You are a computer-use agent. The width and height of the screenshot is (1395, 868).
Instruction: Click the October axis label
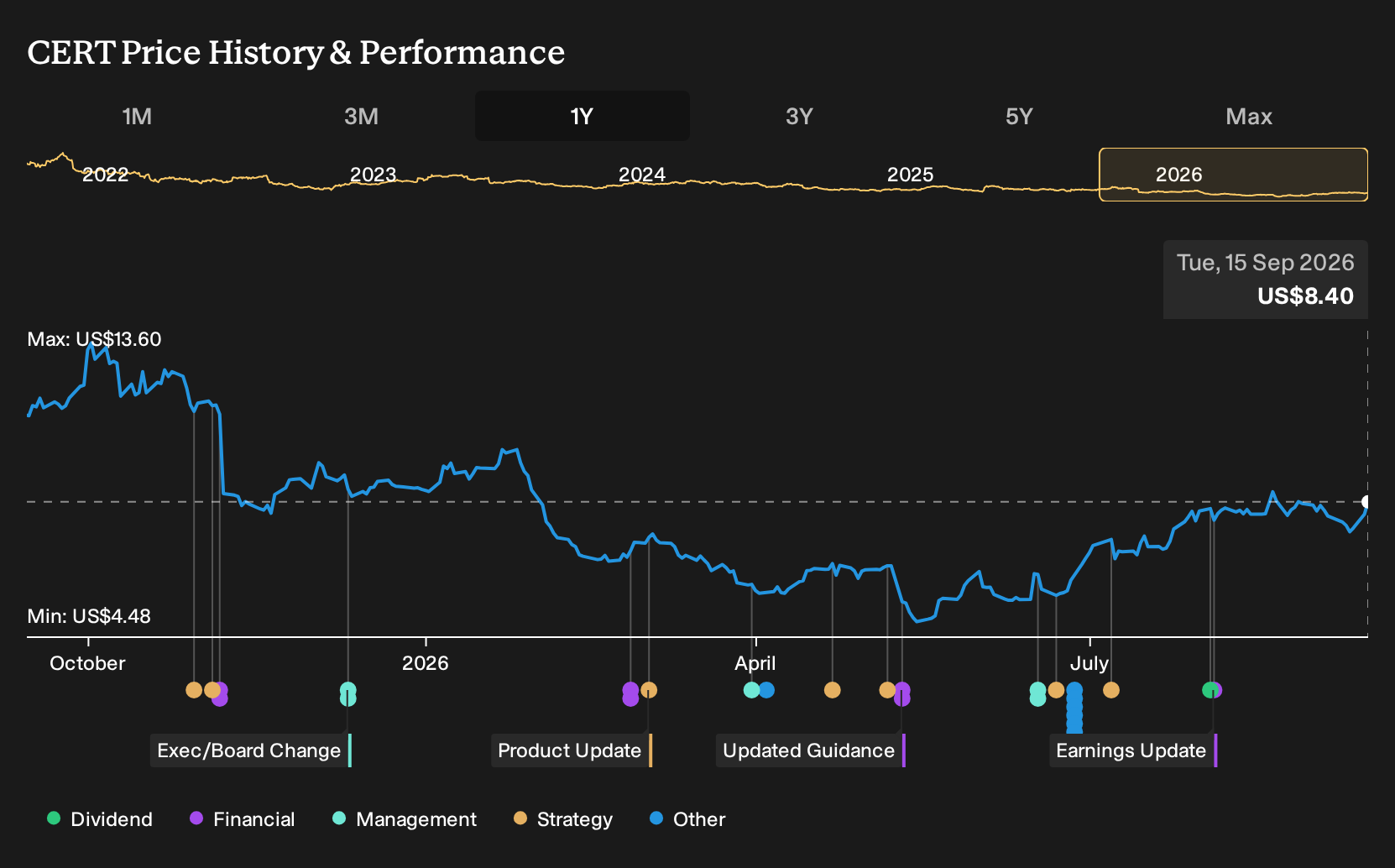(87, 663)
